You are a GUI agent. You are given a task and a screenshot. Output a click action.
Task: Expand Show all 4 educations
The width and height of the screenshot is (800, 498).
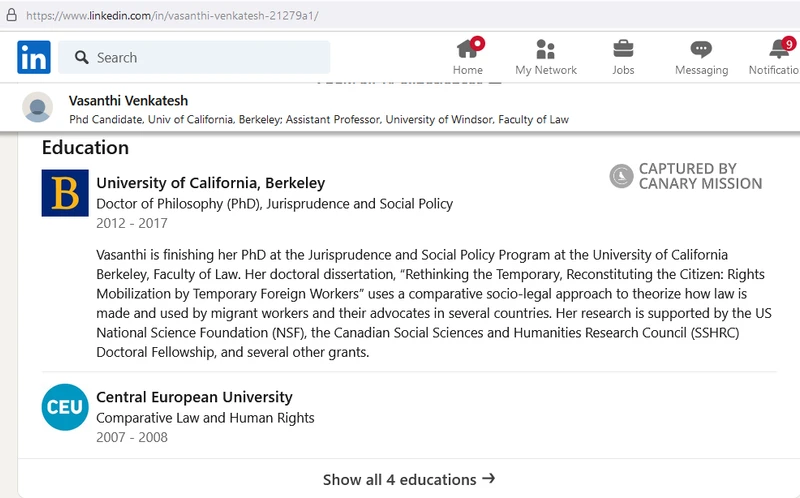[x=409, y=479]
